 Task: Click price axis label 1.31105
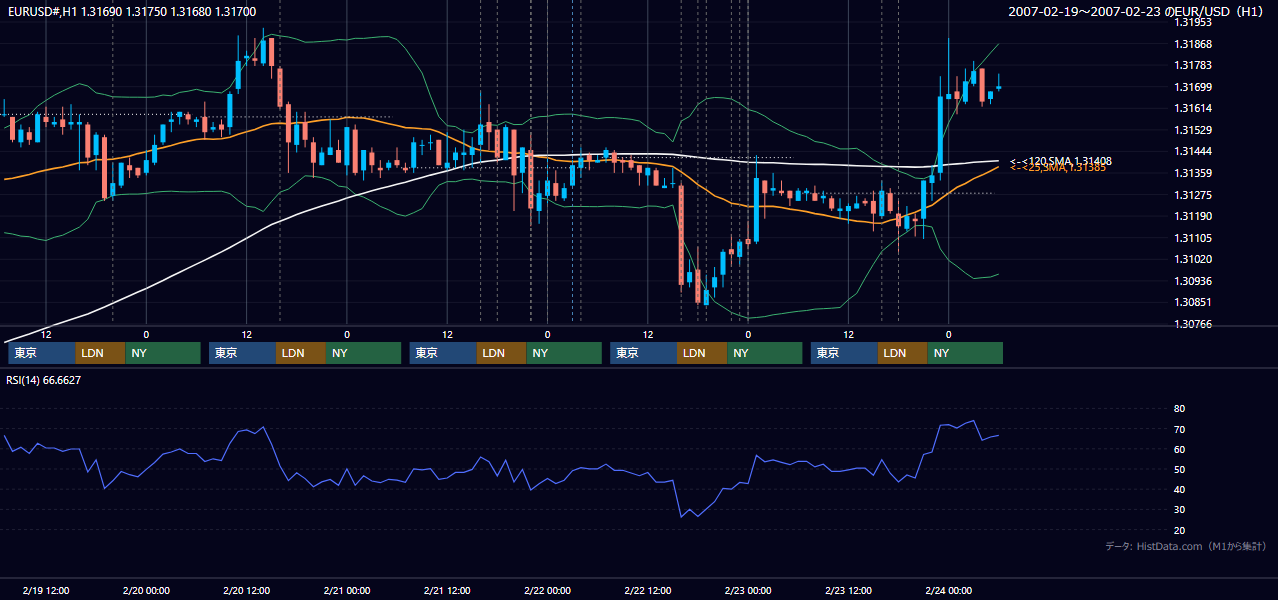[1193, 238]
